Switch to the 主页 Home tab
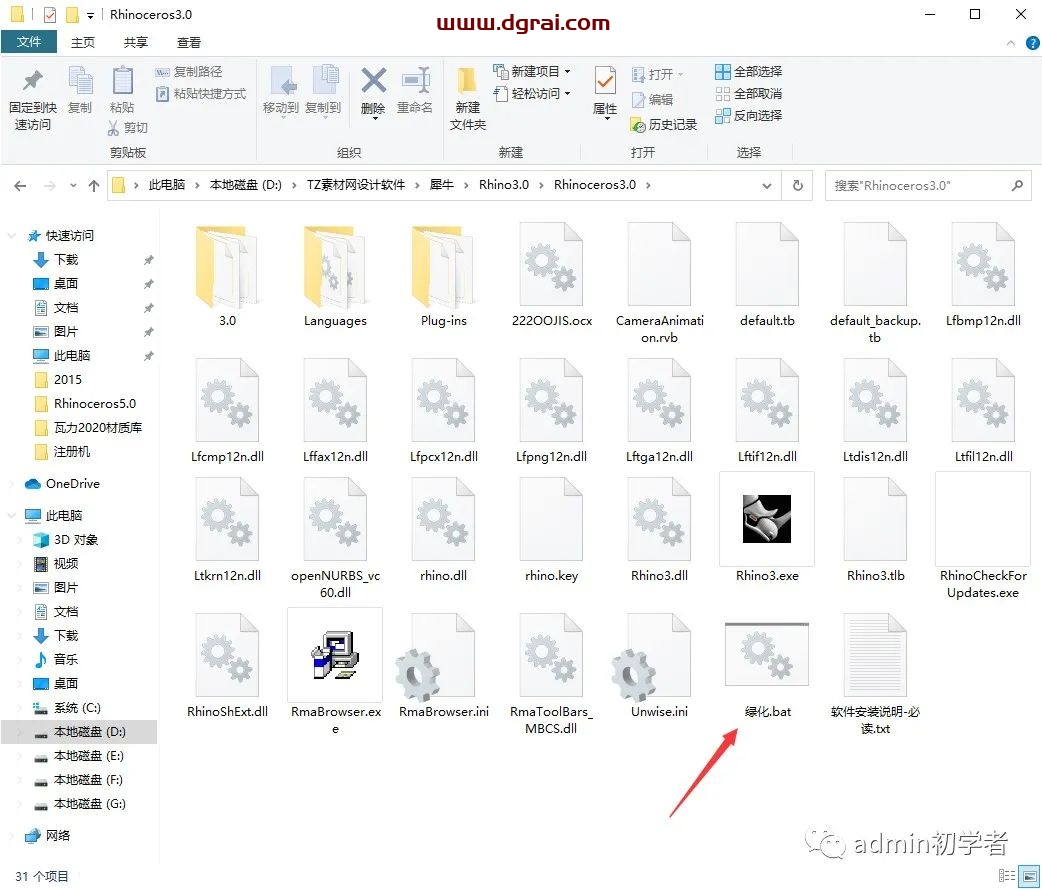Image resolution: width=1042 pixels, height=889 pixels. tap(83, 43)
